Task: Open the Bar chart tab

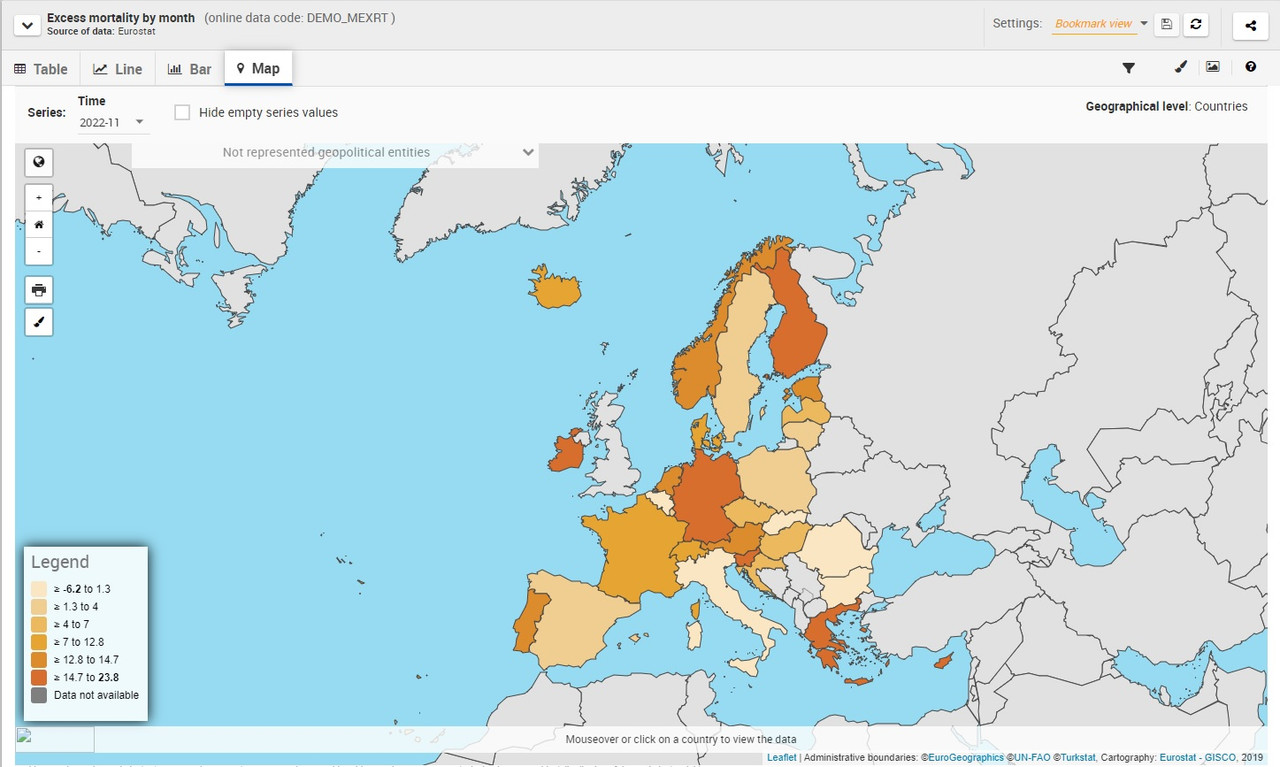Action: pyautogui.click(x=190, y=69)
